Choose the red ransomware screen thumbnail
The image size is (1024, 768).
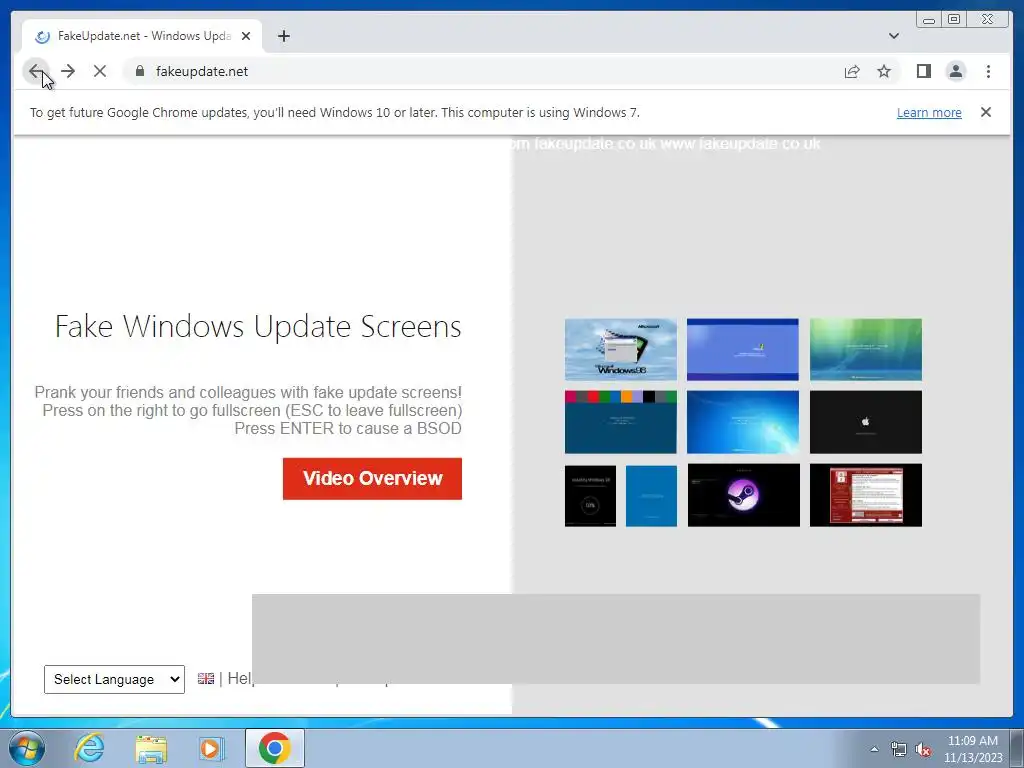tap(865, 495)
